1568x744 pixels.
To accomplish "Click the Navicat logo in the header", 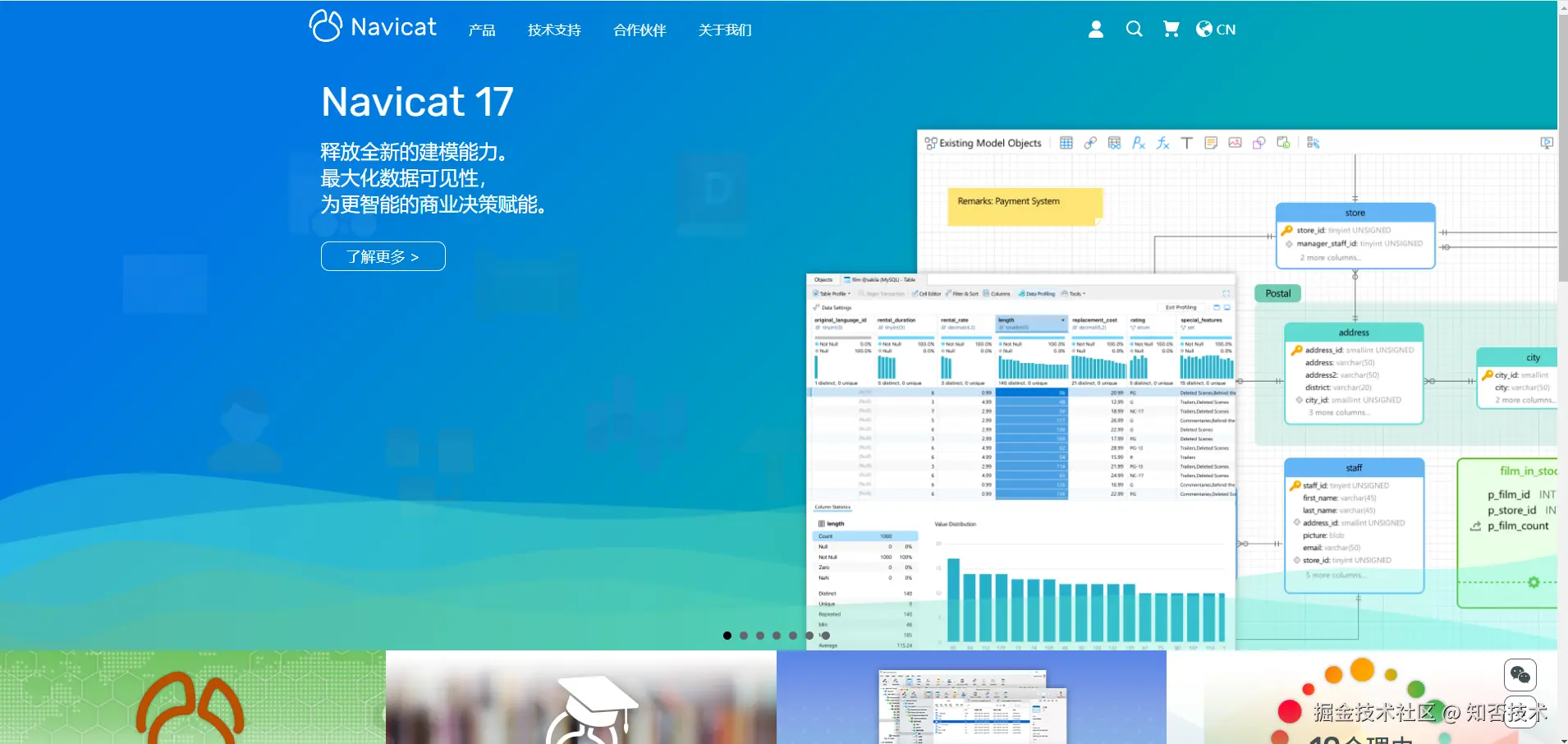I will pyautogui.click(x=373, y=25).
